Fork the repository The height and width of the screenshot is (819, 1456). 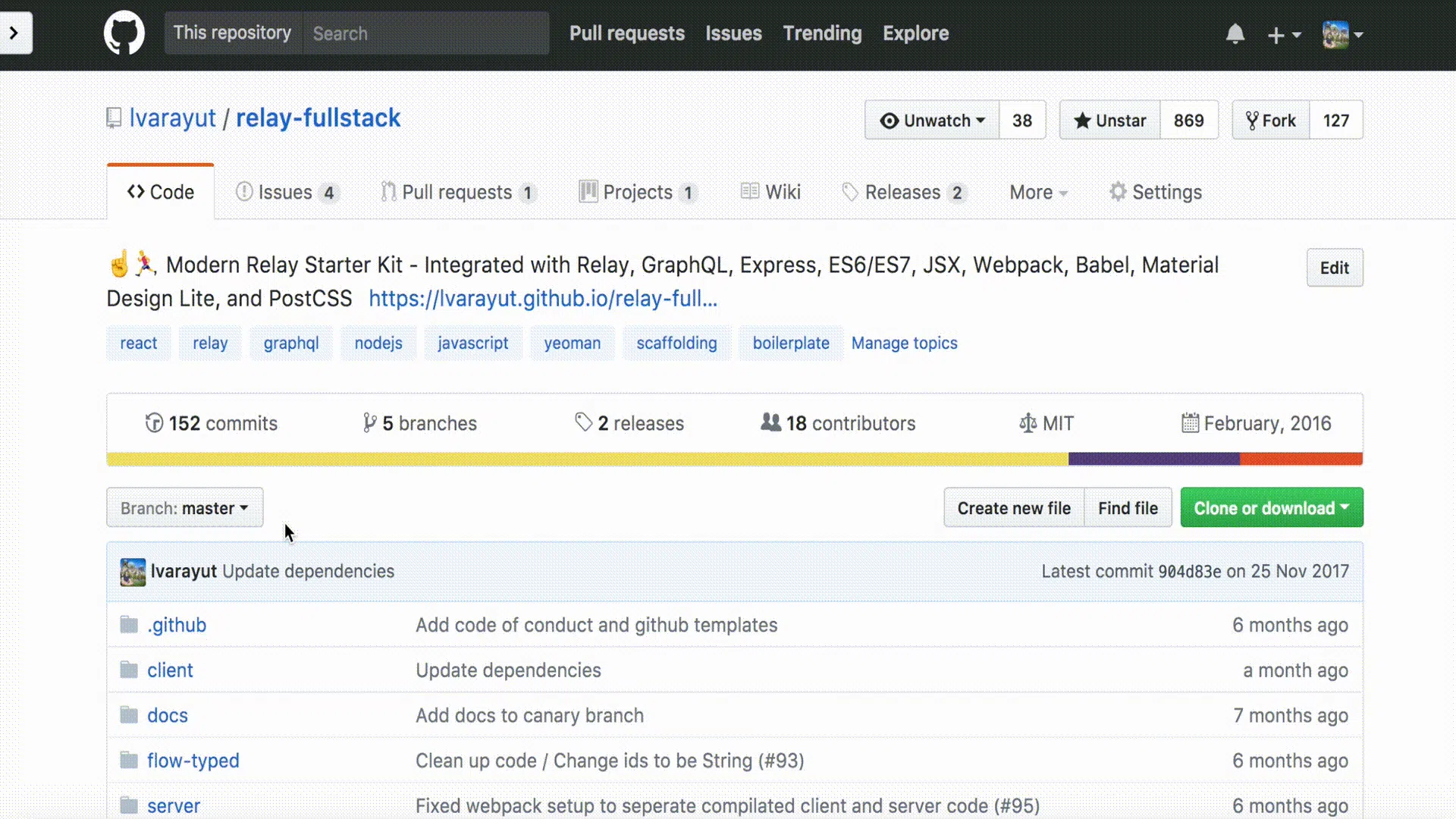pos(1271,120)
